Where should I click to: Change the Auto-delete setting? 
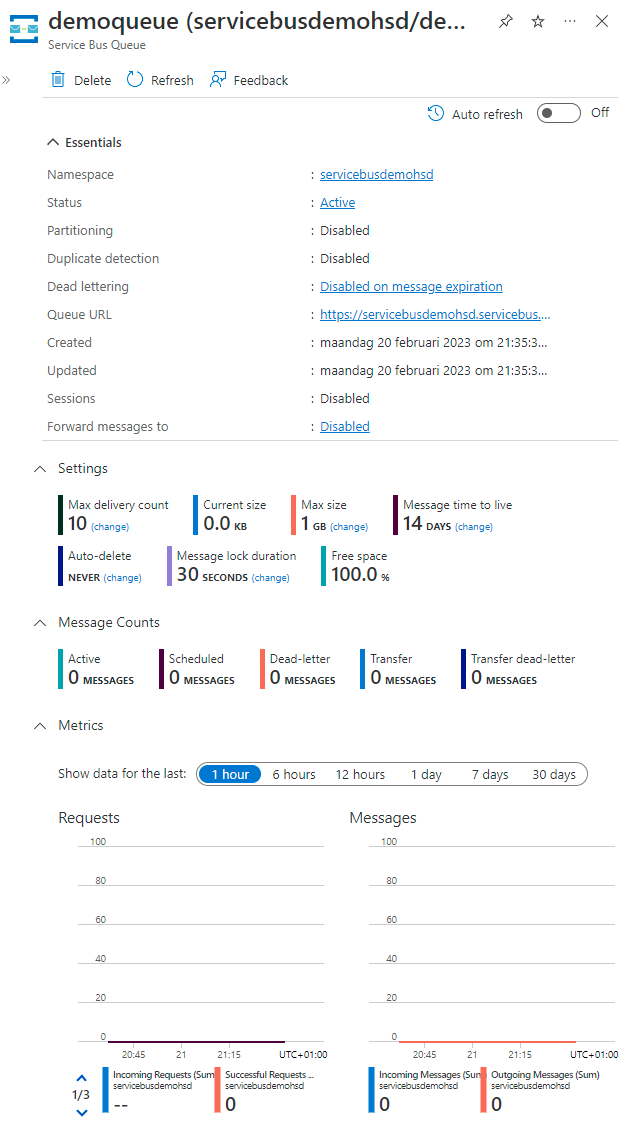[122, 578]
